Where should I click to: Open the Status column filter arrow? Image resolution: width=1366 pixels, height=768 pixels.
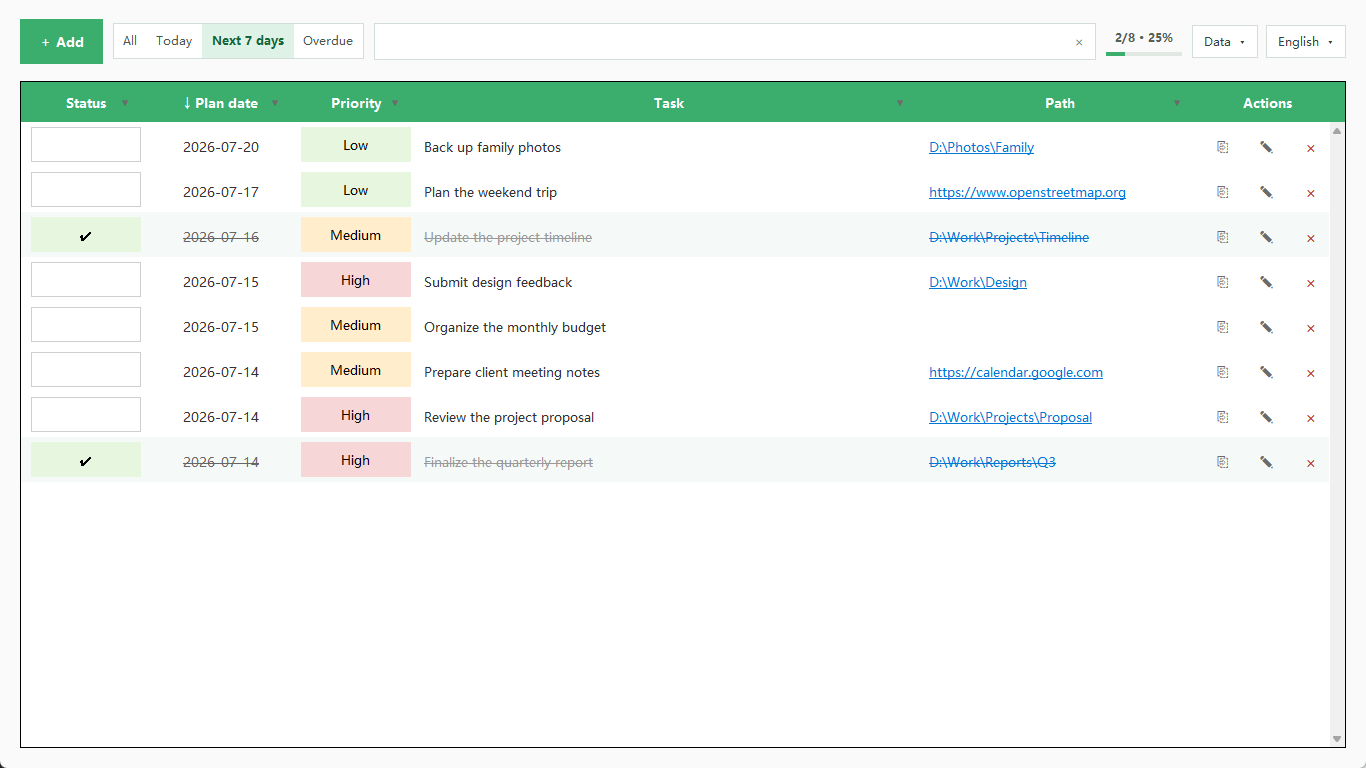(125, 103)
